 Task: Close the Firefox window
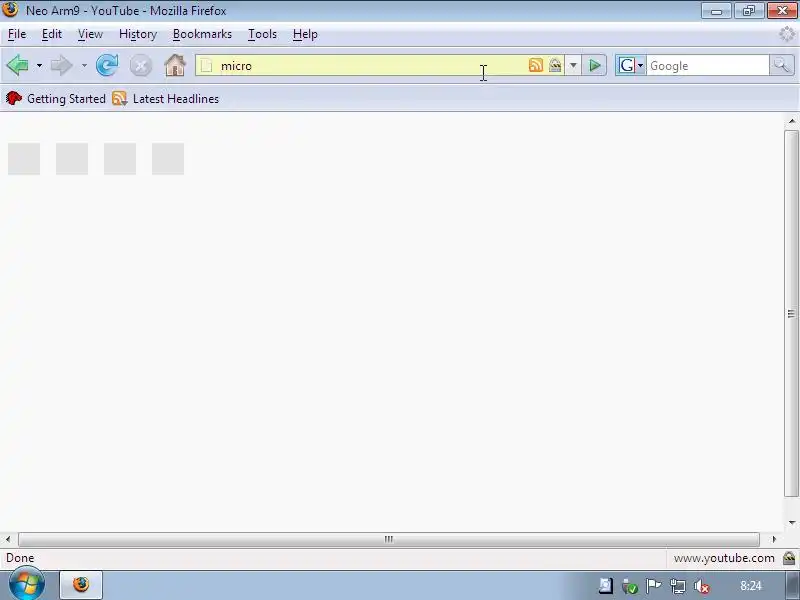click(782, 10)
